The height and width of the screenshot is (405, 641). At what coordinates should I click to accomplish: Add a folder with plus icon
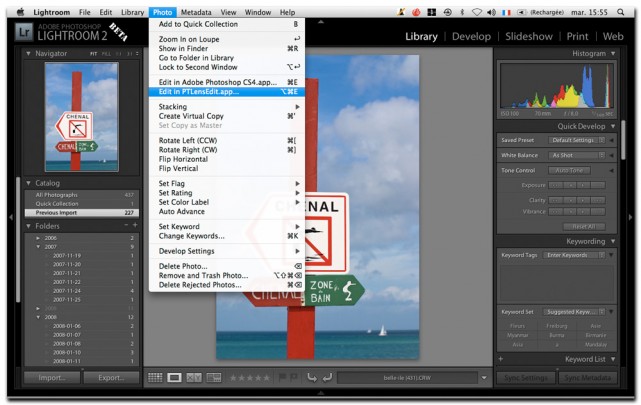point(135,225)
